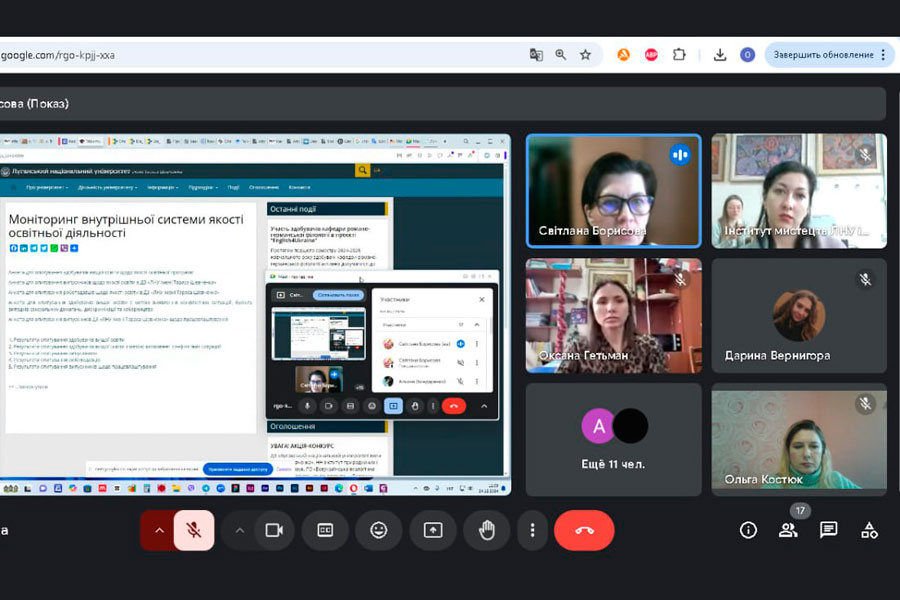Viewport: 900px width, 600px height.
Task: Open the browser profile avatar
Action: pyautogui.click(x=747, y=55)
